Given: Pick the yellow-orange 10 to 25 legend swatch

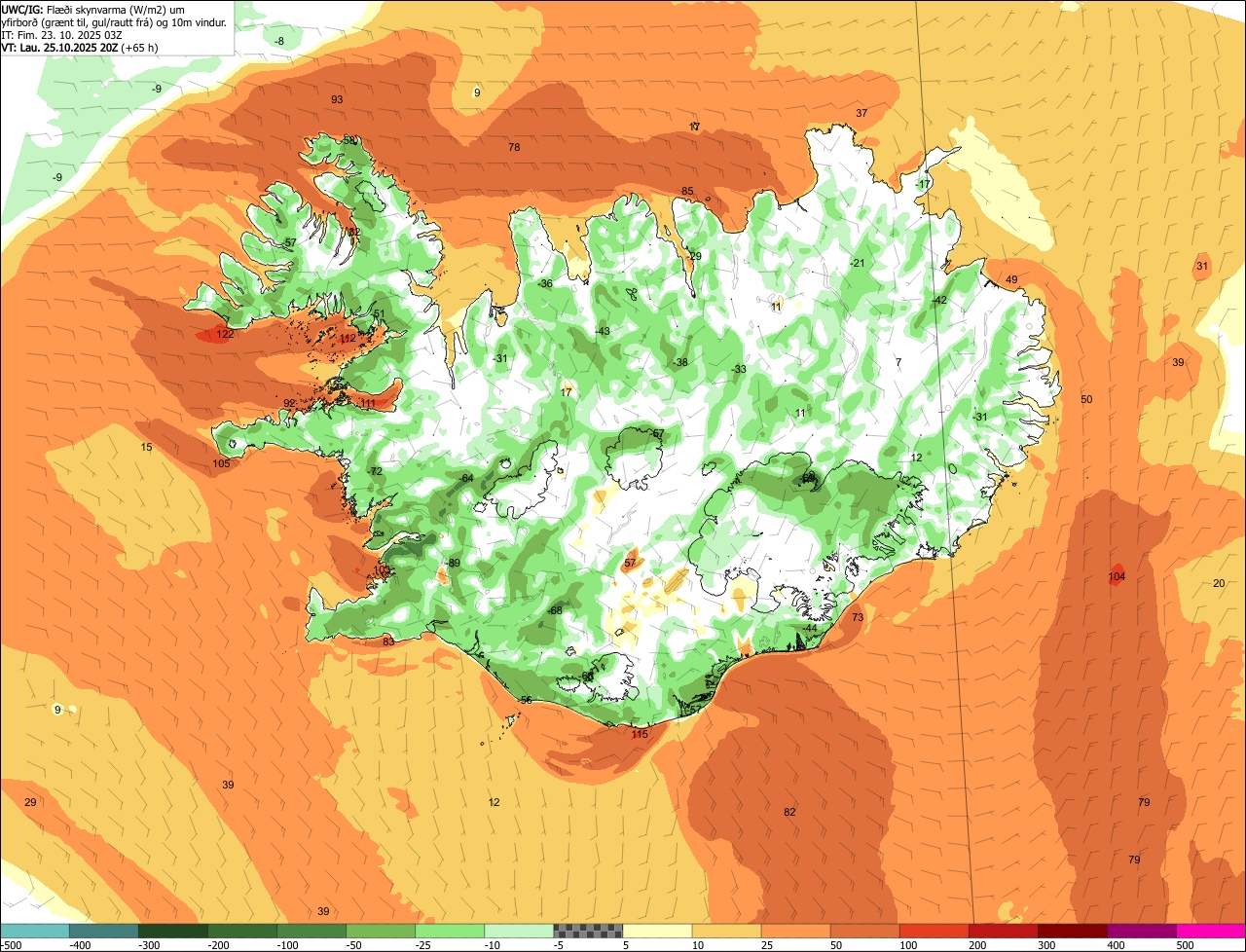Looking at the screenshot, I should coord(726,931).
